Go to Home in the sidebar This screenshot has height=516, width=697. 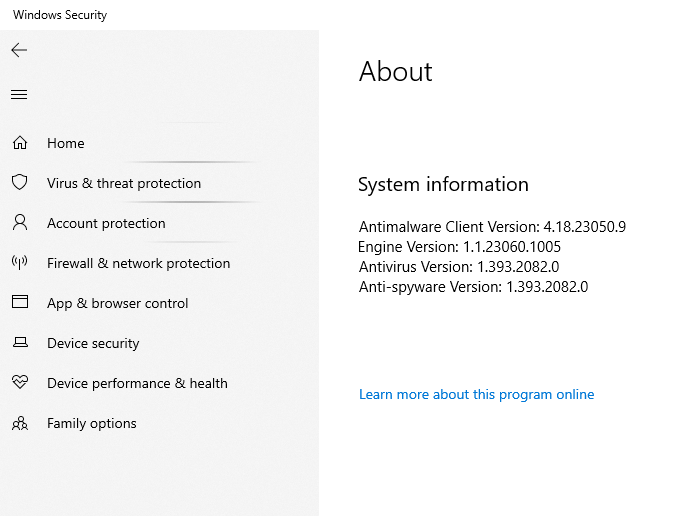pos(66,143)
